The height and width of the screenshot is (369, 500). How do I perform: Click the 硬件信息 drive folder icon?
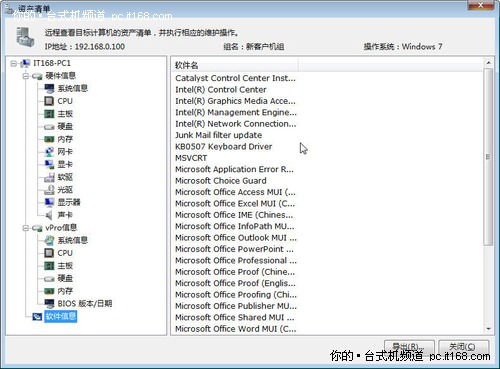point(37,76)
